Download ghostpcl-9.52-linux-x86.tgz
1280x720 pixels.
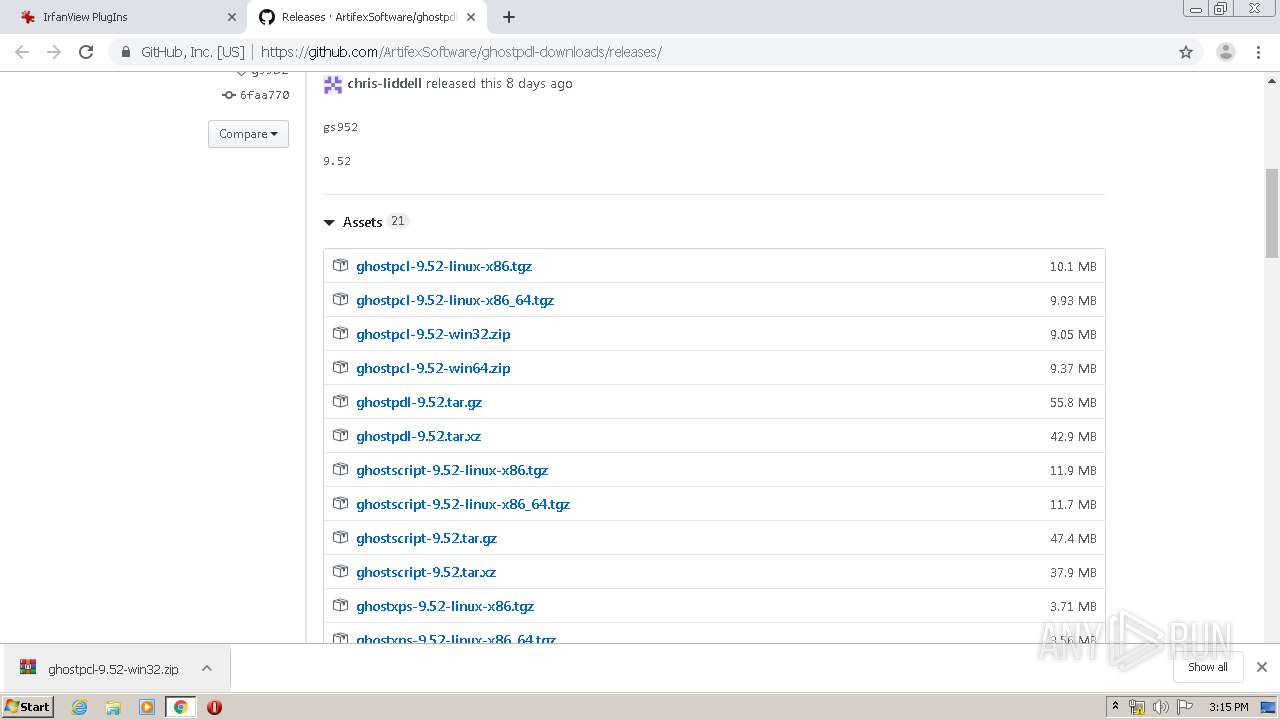pyautogui.click(x=444, y=266)
